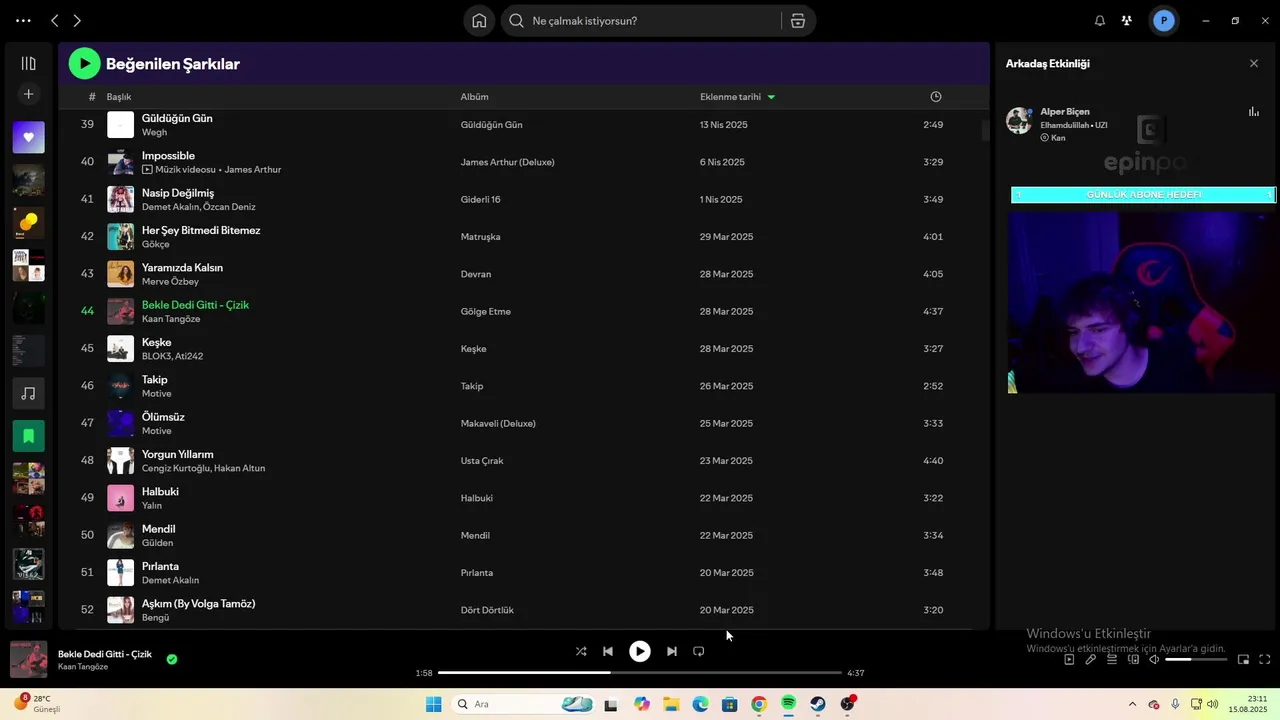Open the three-dots app menu

pos(23,21)
